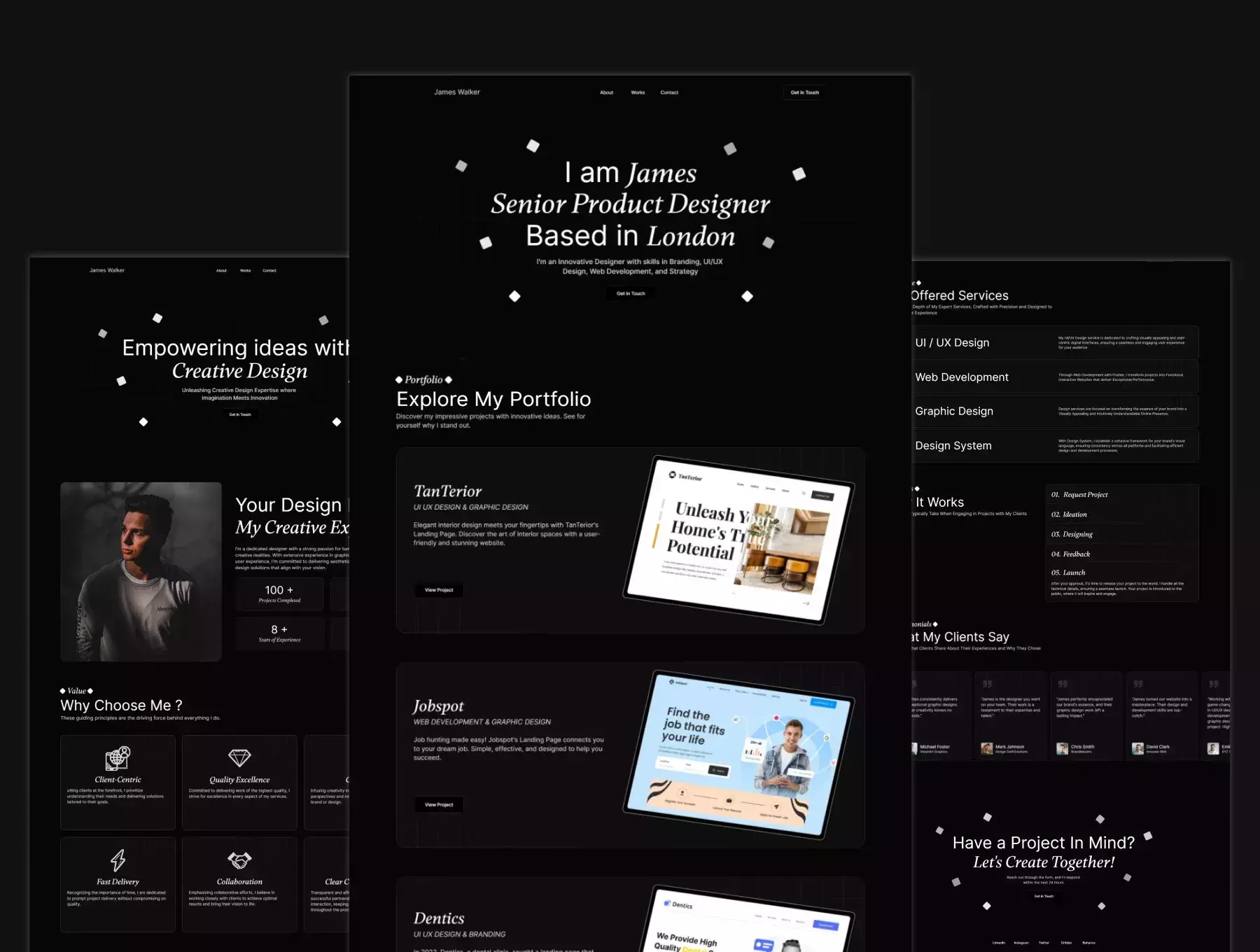The height and width of the screenshot is (952, 1260).
Task: Click the Dentics project title
Action: pos(439,918)
